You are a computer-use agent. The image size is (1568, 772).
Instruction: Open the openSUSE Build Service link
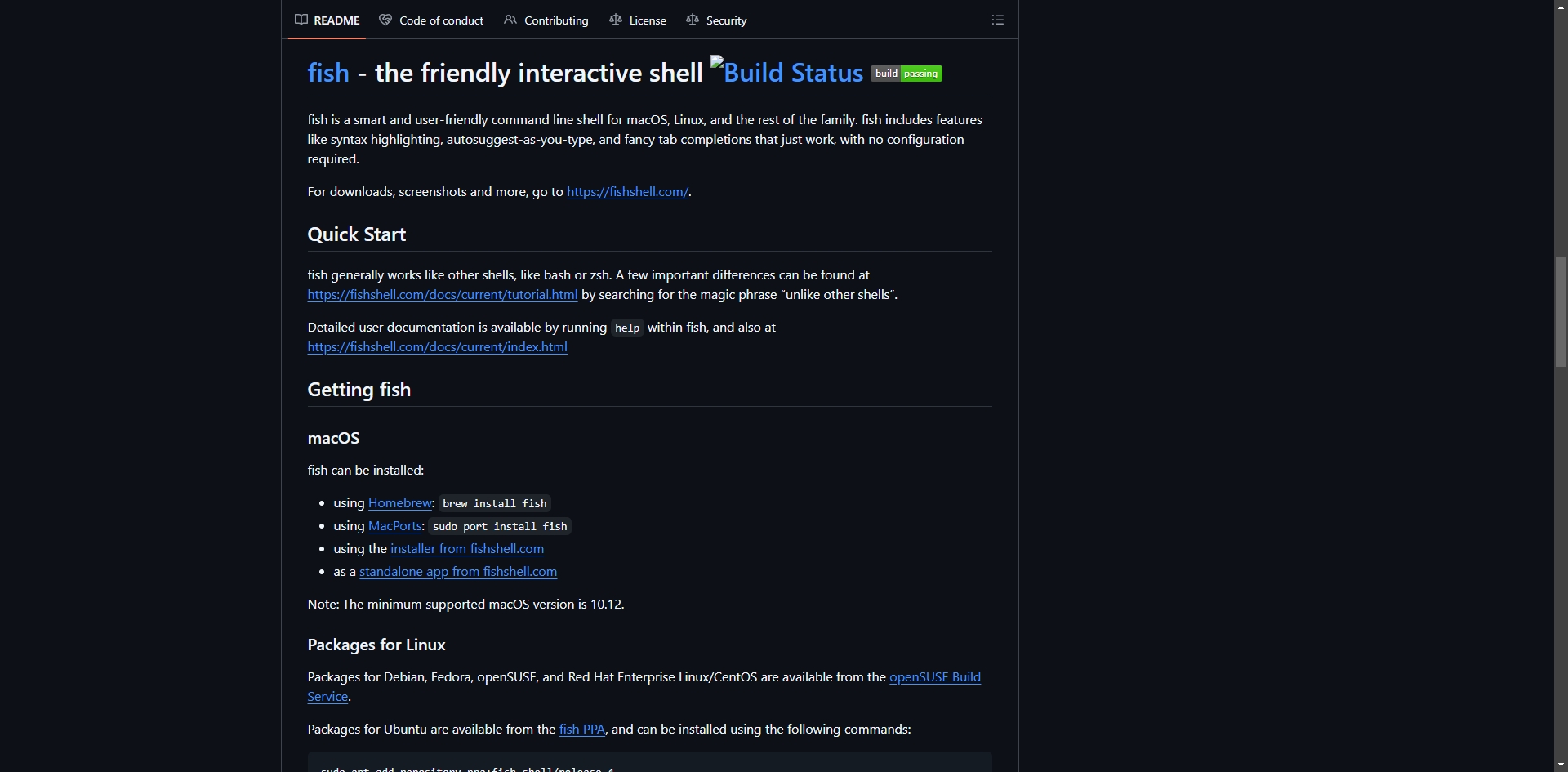(935, 677)
